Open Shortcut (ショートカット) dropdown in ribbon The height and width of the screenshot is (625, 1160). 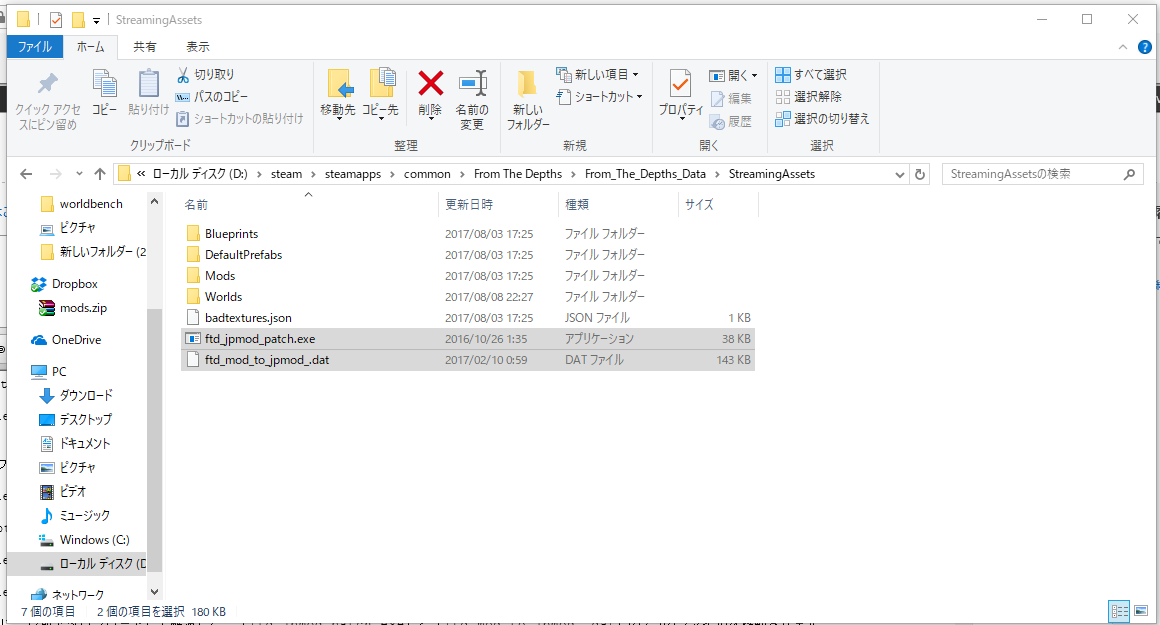(599, 97)
